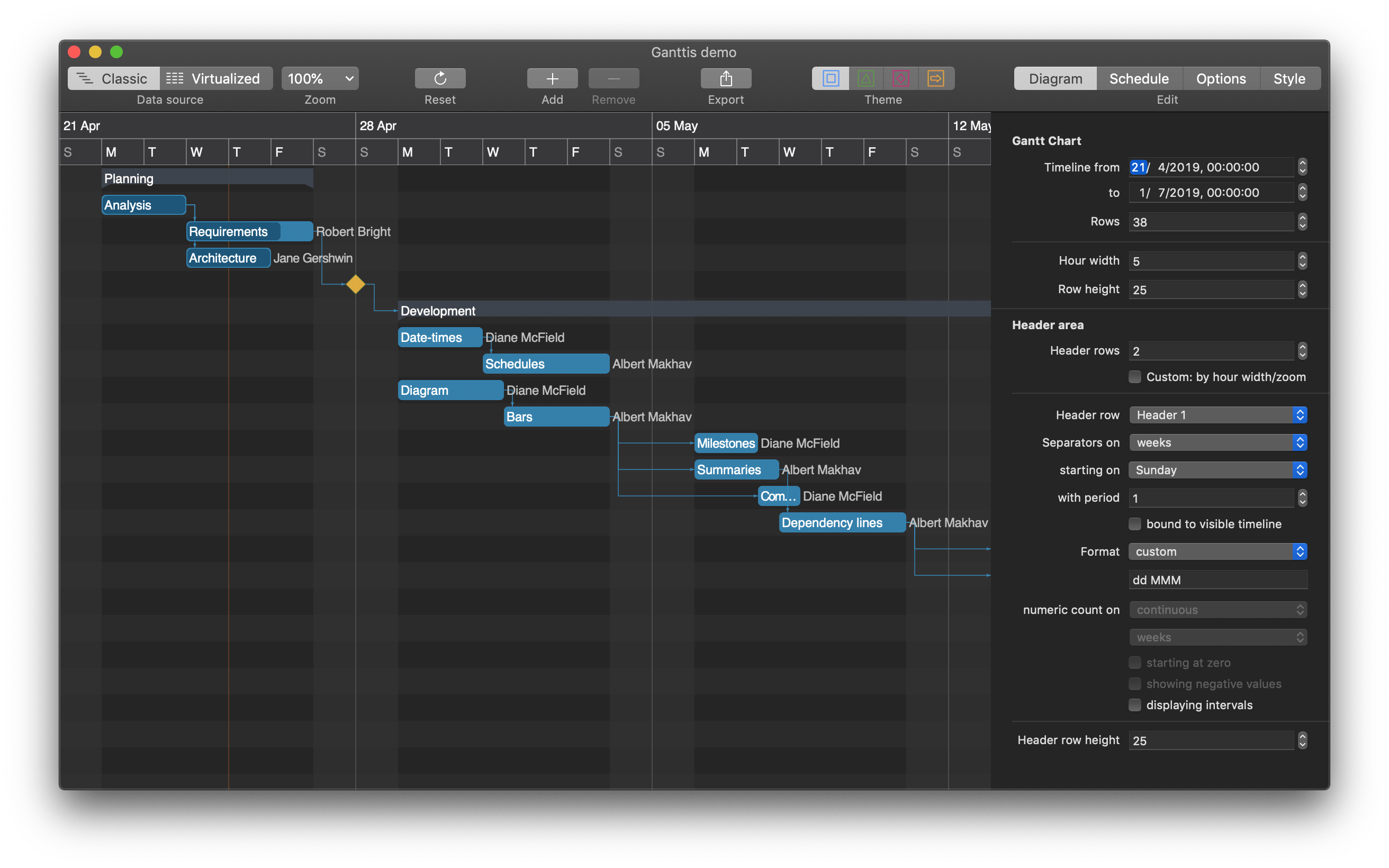Screen dimensions: 1389x868
Task: Select the Analysis task bar
Action: click(x=143, y=205)
